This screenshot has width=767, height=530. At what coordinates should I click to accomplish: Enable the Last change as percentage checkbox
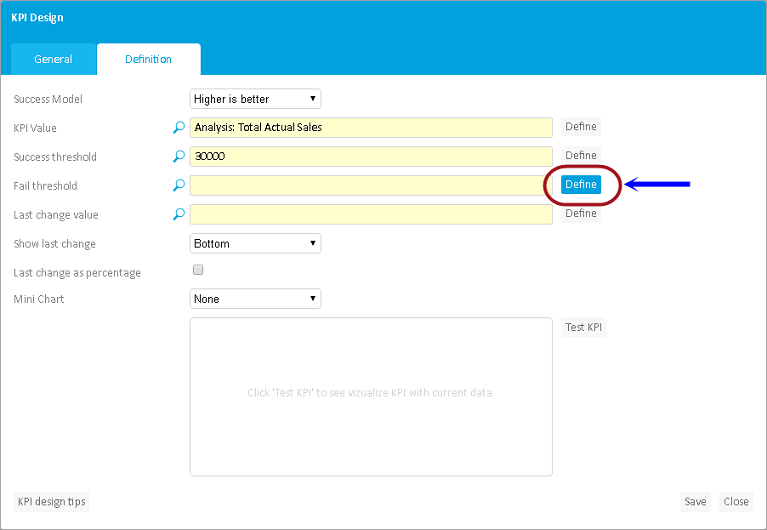197,270
